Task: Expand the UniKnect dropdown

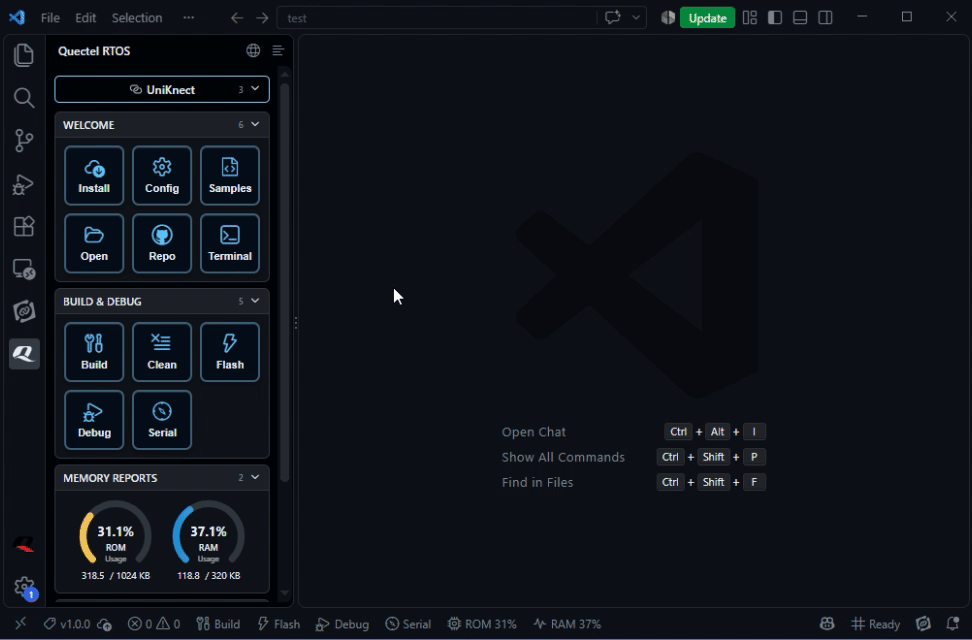Action: pyautogui.click(x=162, y=89)
